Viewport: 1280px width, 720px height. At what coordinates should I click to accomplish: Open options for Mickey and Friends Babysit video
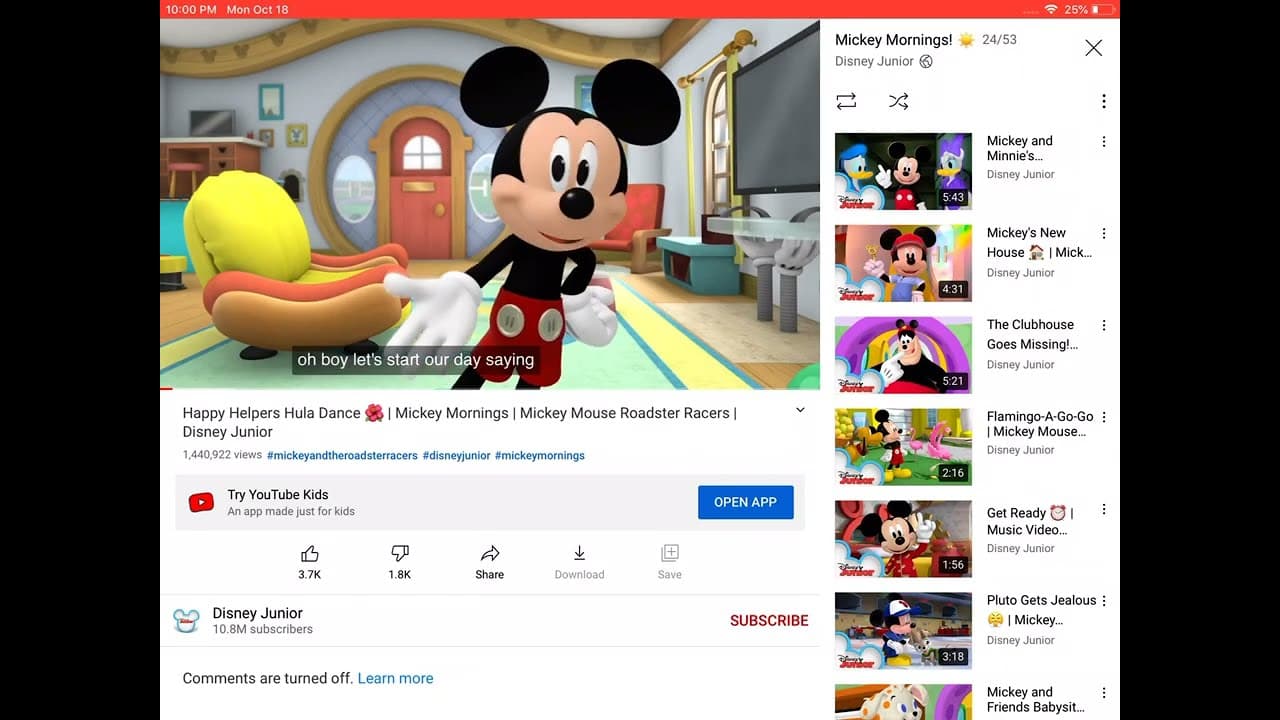pyautogui.click(x=1104, y=693)
